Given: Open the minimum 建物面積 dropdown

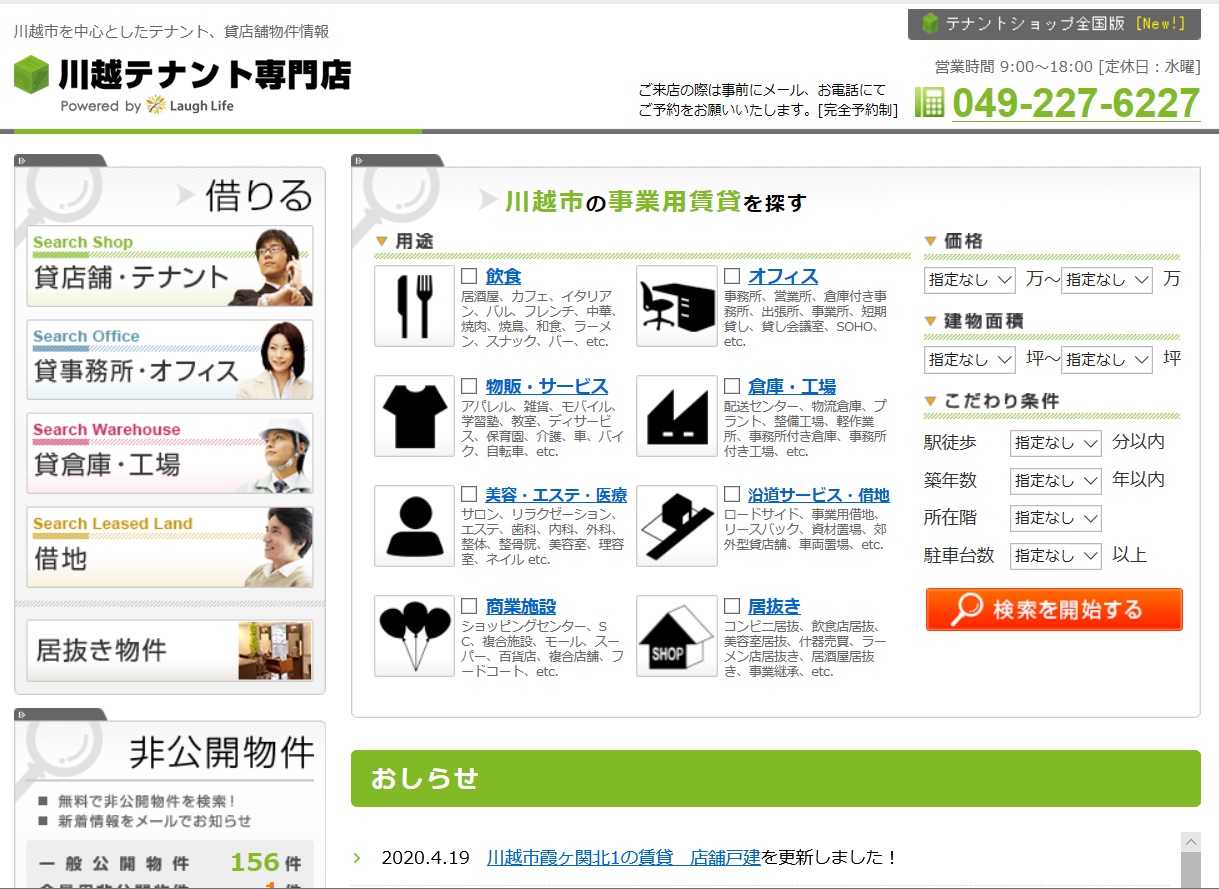Looking at the screenshot, I should point(970,359).
